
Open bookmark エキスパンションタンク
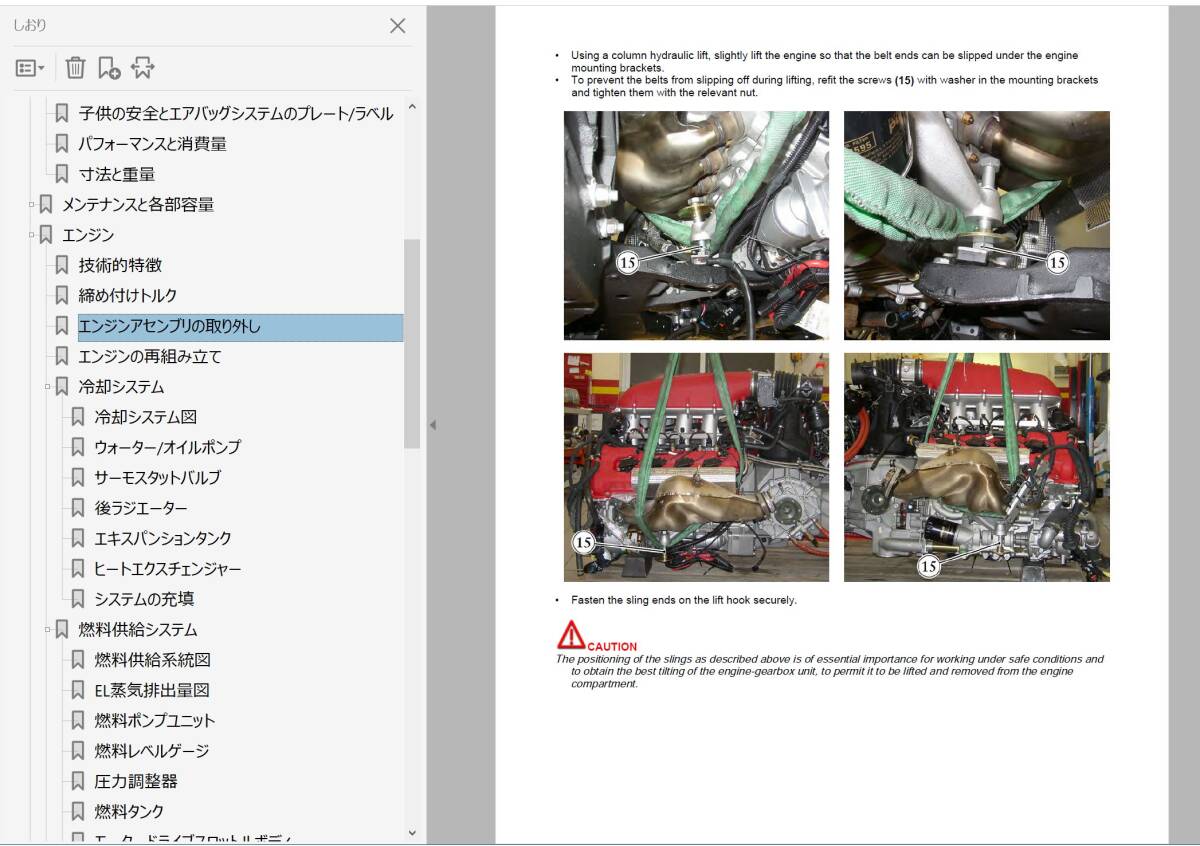pyautogui.click(x=163, y=538)
